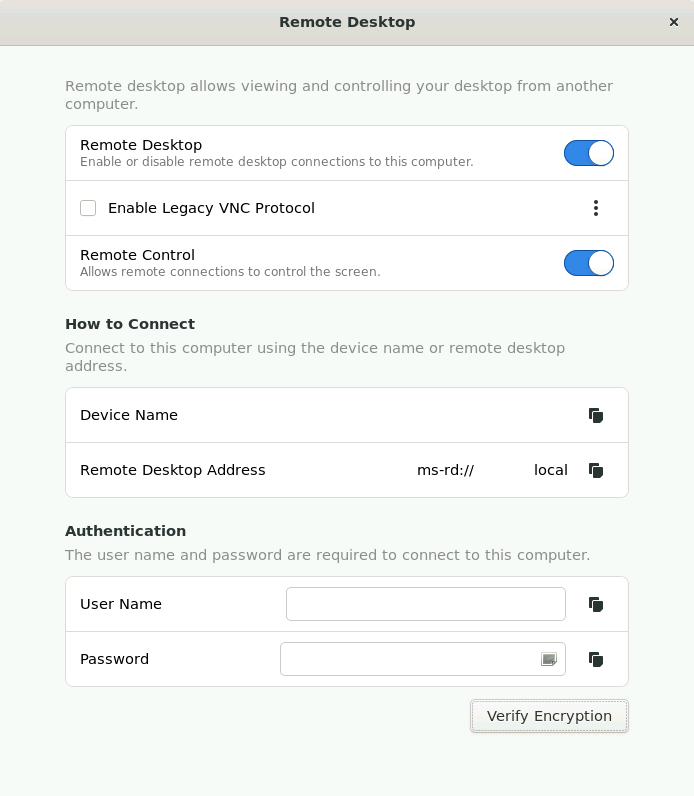
Task: Enable the Legacy VNC Protocol checkbox
Action: (88, 208)
